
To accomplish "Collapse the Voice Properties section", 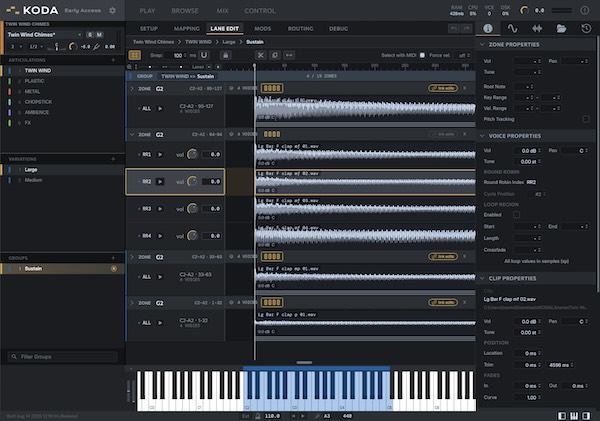I will click(482, 136).
